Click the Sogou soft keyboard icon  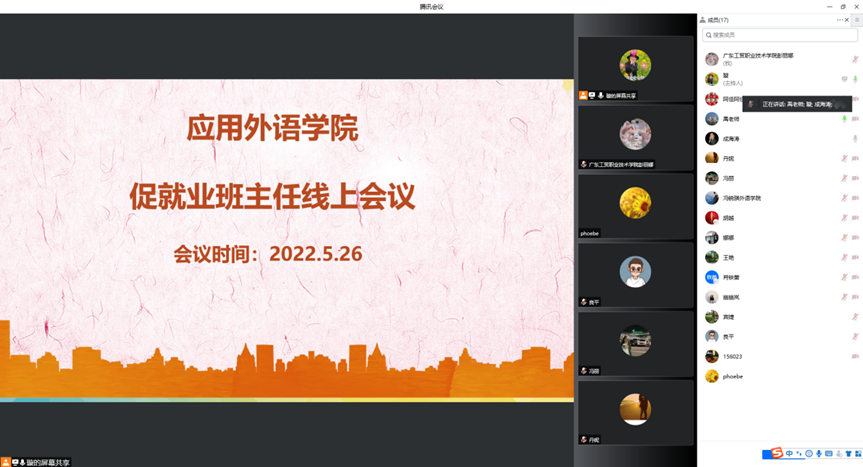point(829,454)
